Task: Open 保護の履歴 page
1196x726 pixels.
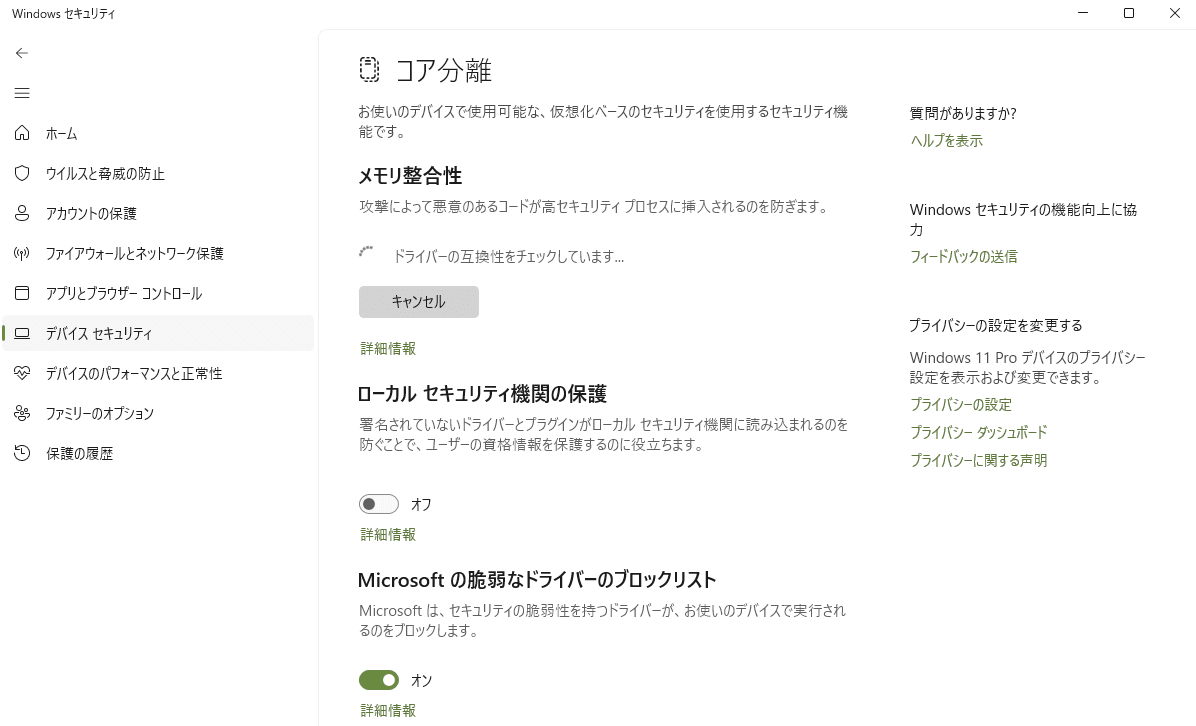Action: point(158,453)
